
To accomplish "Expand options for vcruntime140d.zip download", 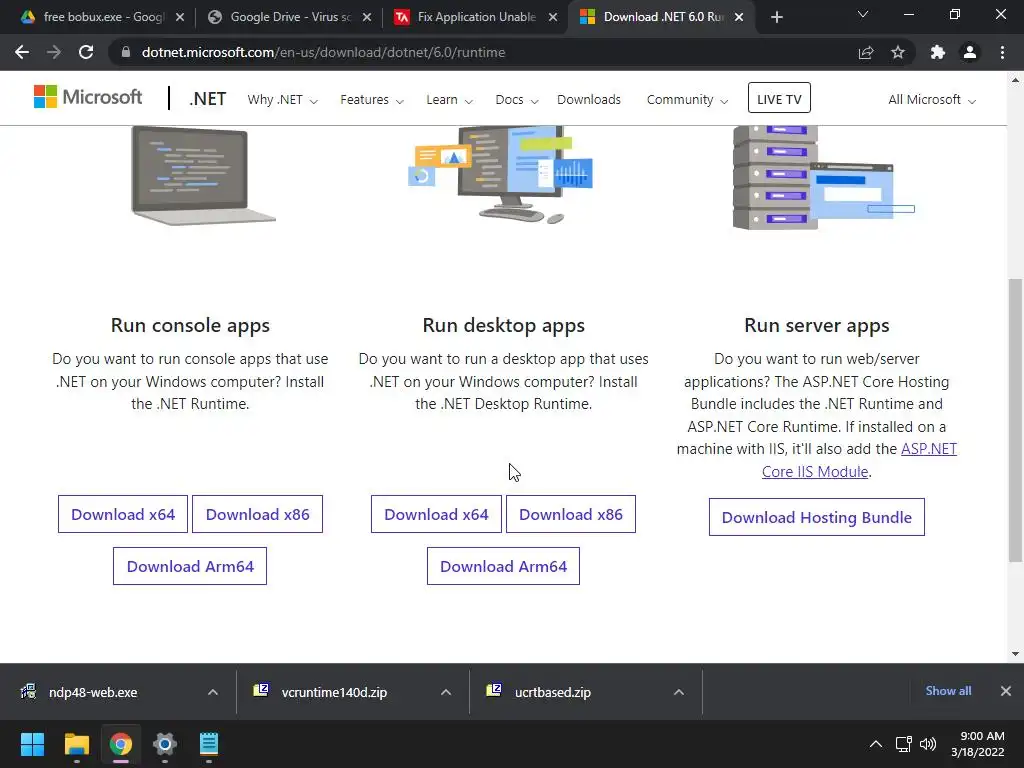I will 446,692.
